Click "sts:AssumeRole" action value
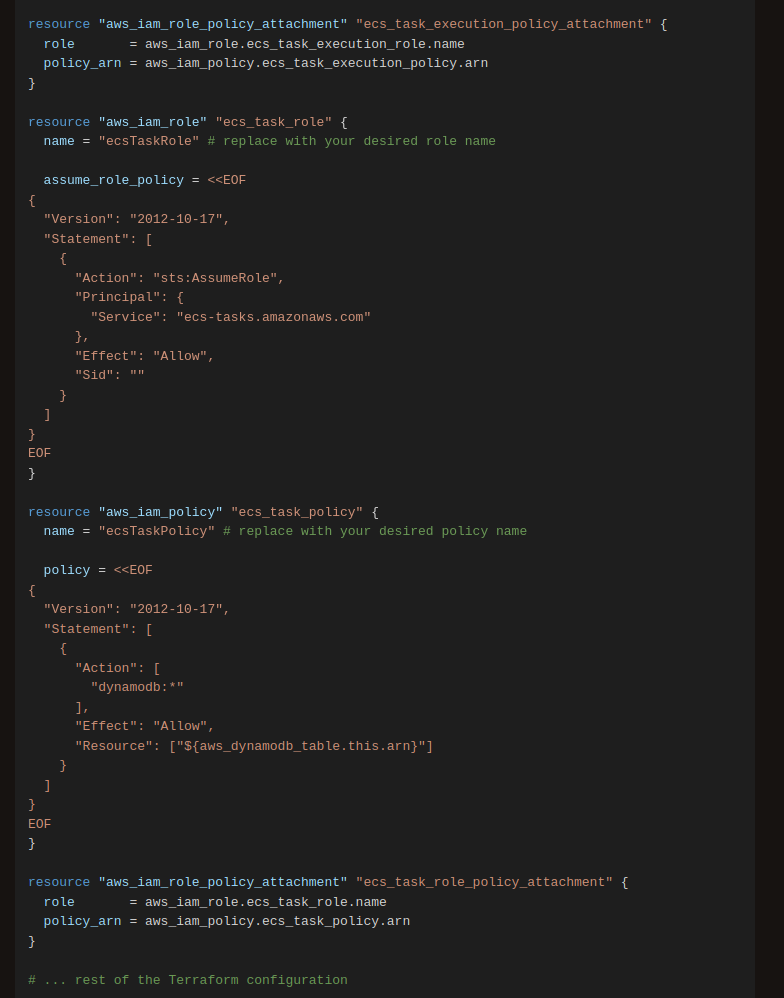Image resolution: width=784 pixels, height=998 pixels. 214,278
